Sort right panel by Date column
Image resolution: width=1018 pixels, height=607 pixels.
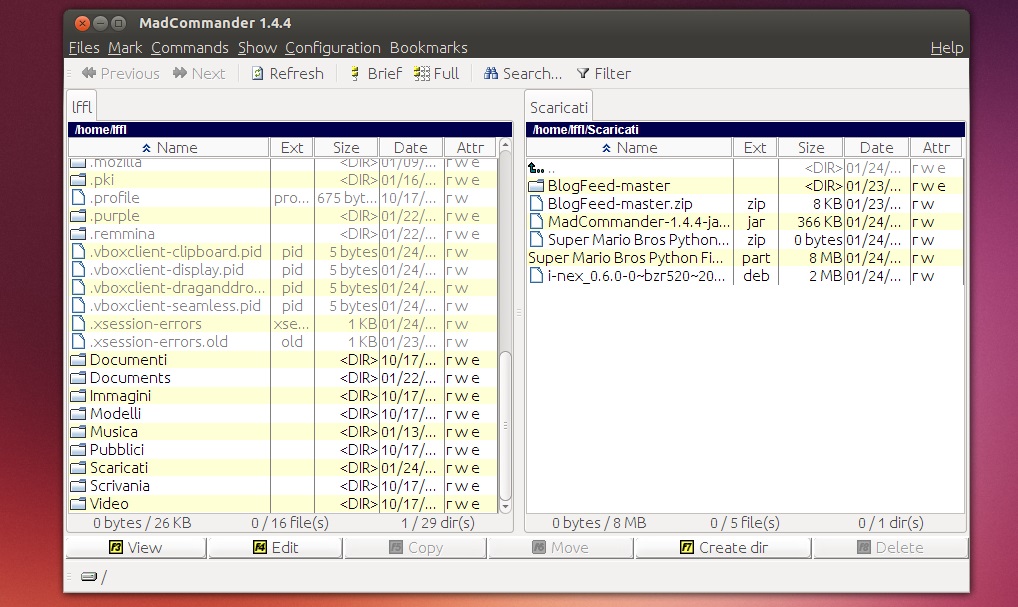click(x=876, y=148)
